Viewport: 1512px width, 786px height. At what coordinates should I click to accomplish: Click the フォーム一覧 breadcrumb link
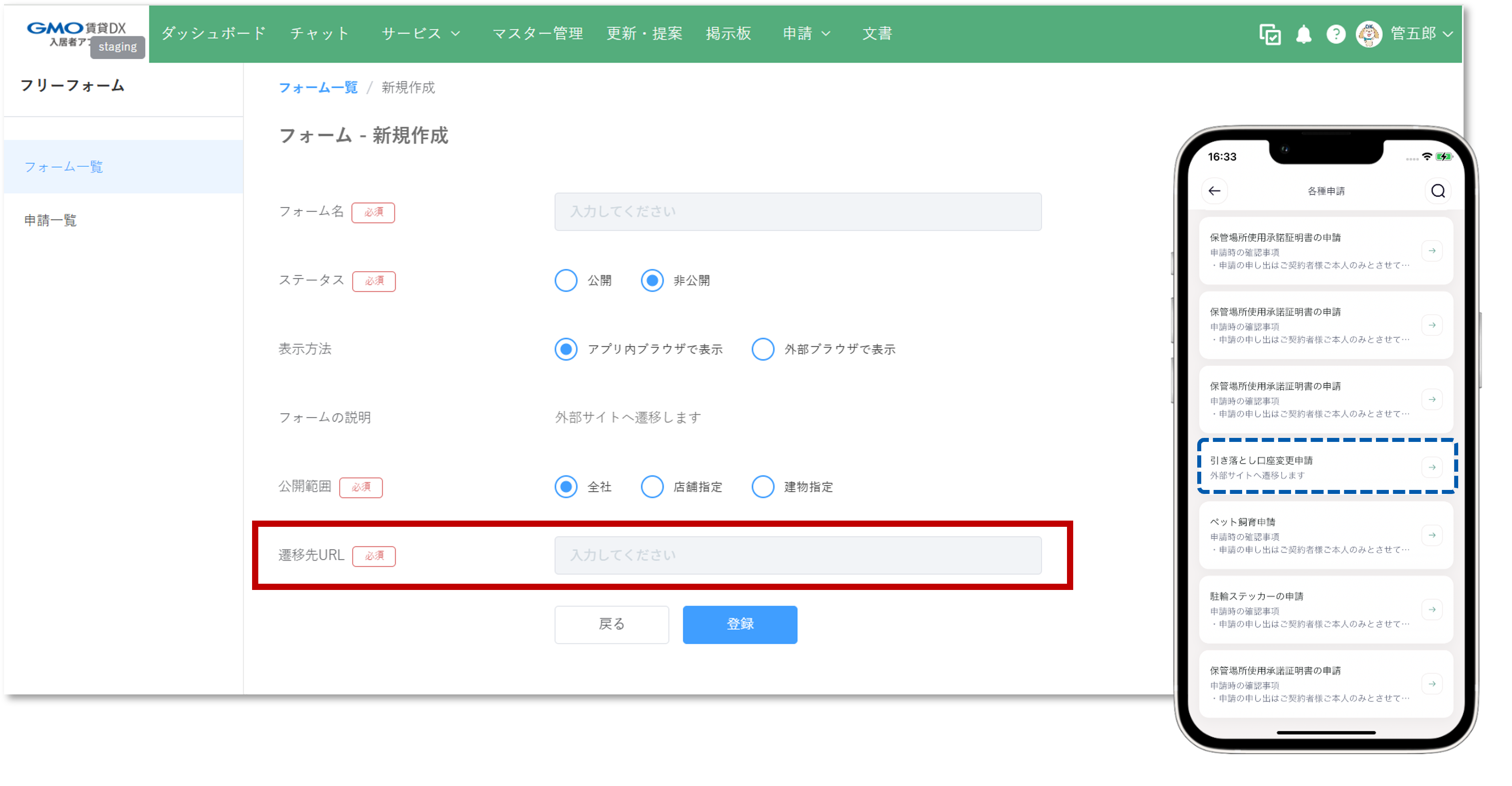317,88
